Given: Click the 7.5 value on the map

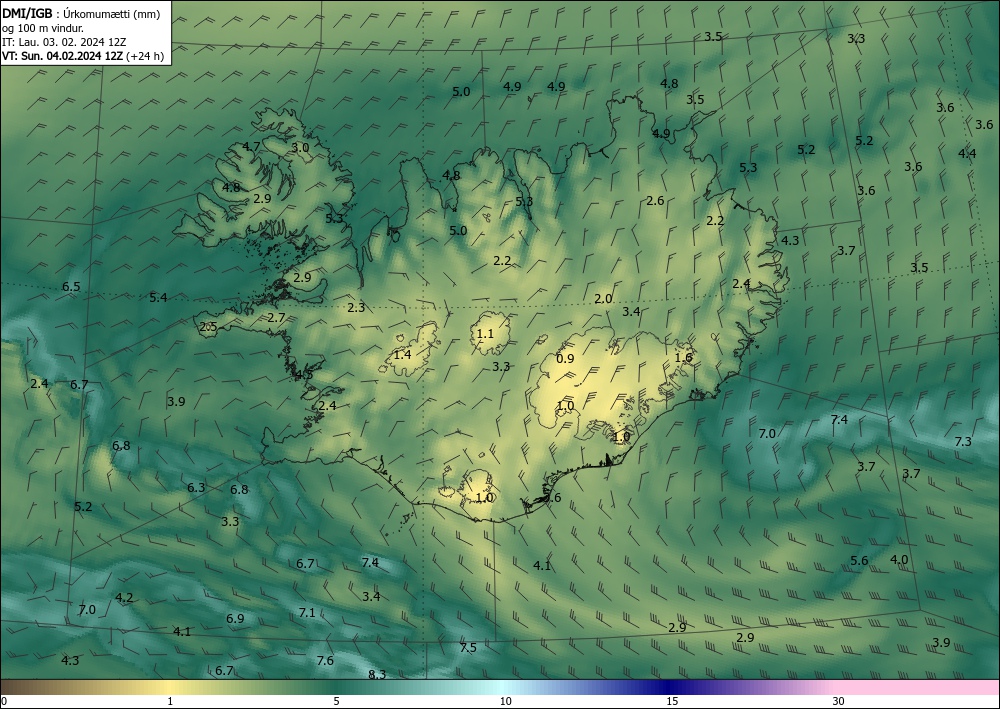Looking at the screenshot, I should [x=468, y=648].
